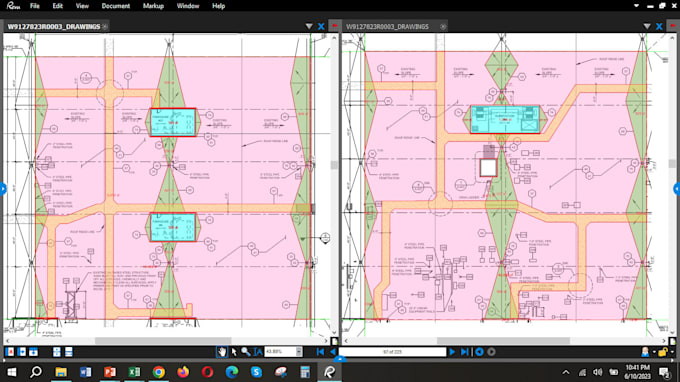
Task: Select fit page view icon
Action: [33, 352]
